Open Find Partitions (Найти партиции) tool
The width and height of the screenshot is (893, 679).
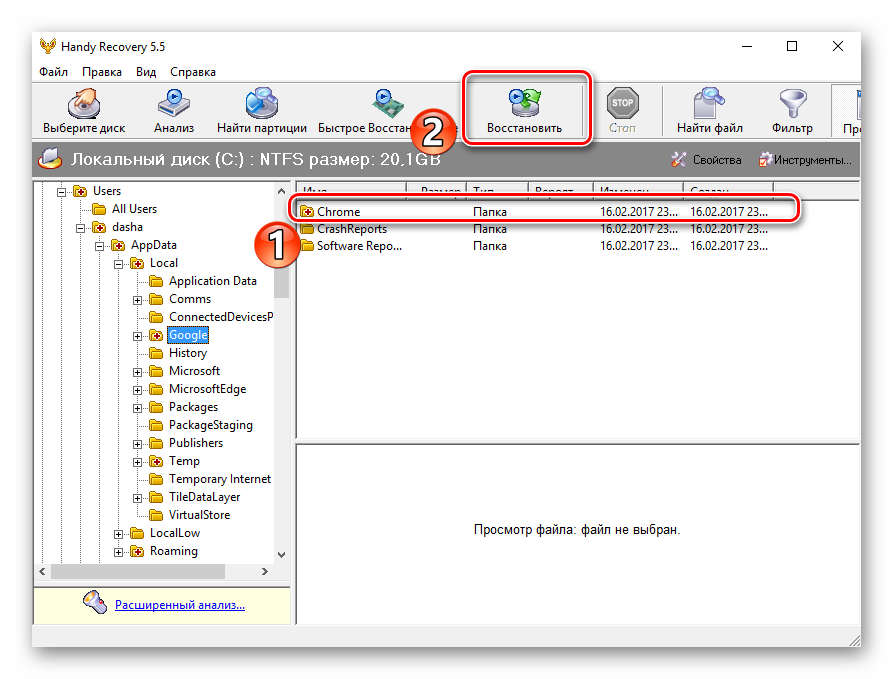tap(261, 110)
